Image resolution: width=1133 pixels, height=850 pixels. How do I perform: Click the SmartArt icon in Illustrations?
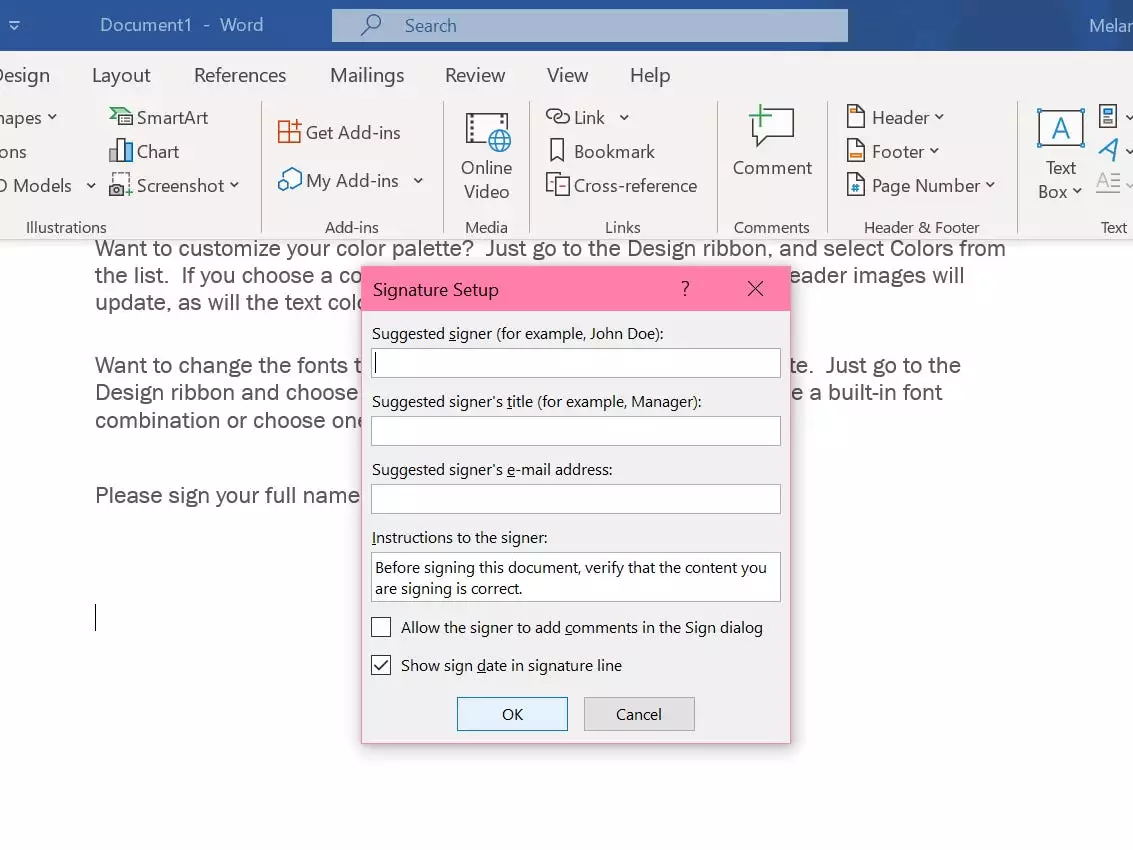click(122, 118)
